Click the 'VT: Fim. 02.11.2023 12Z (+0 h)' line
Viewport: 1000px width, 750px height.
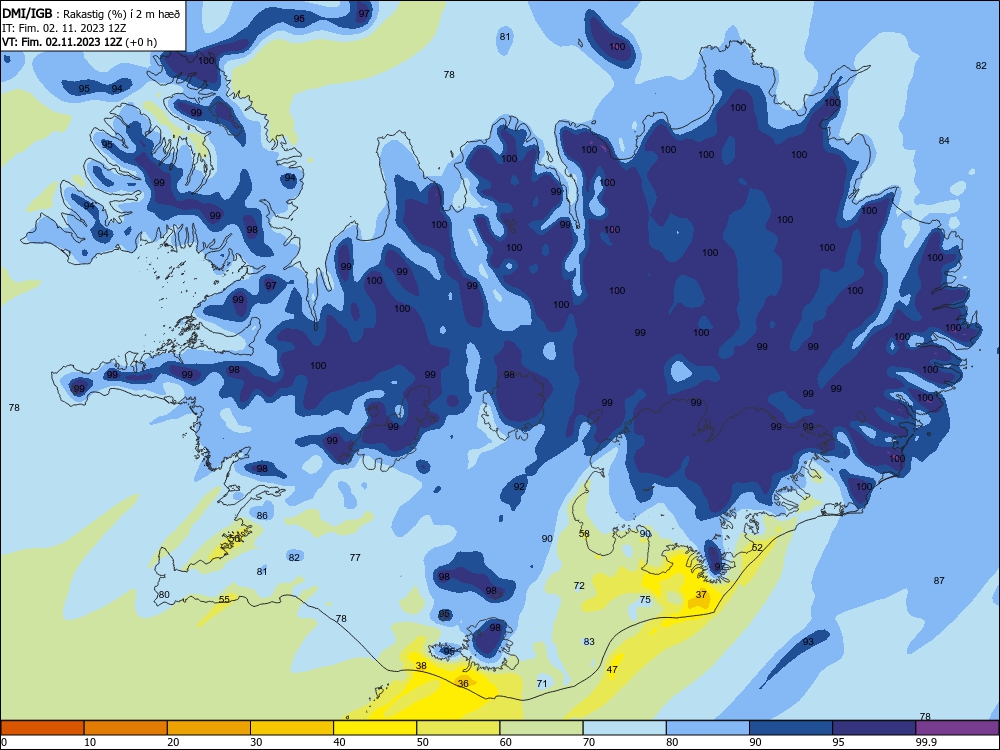coord(79,42)
